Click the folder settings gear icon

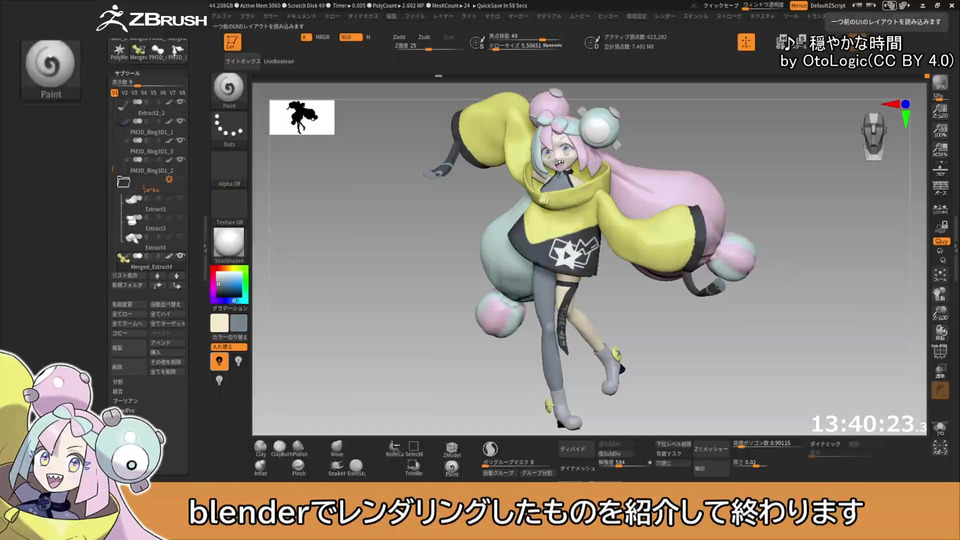pyautogui.click(x=169, y=179)
